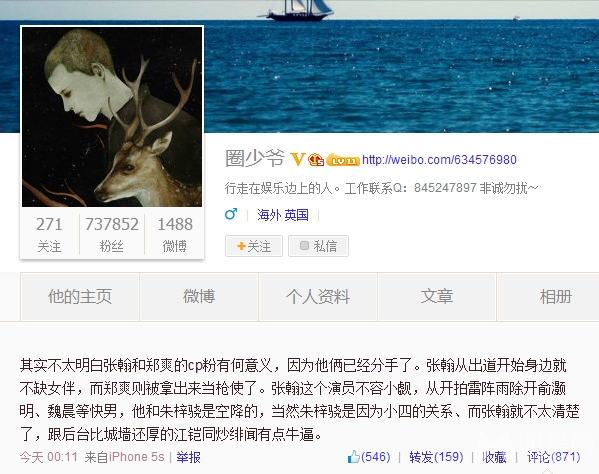This screenshot has width=599, height=474.
Task: Open the deer portrait profile avatar
Action: coord(112,117)
